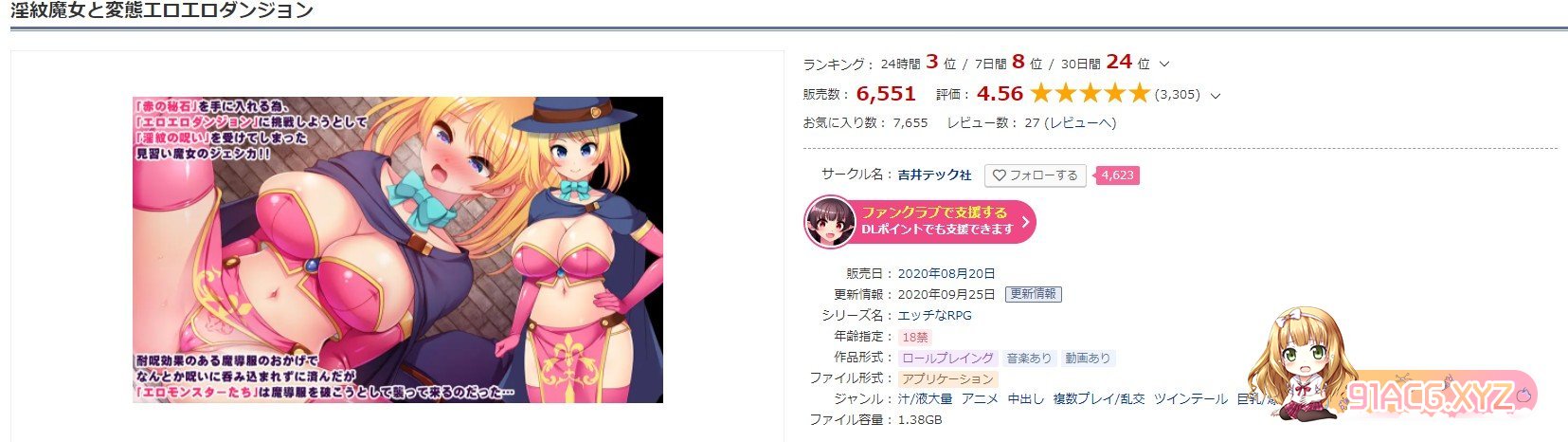
Task: Select the ロールプレイング format tag
Action: [x=947, y=358]
